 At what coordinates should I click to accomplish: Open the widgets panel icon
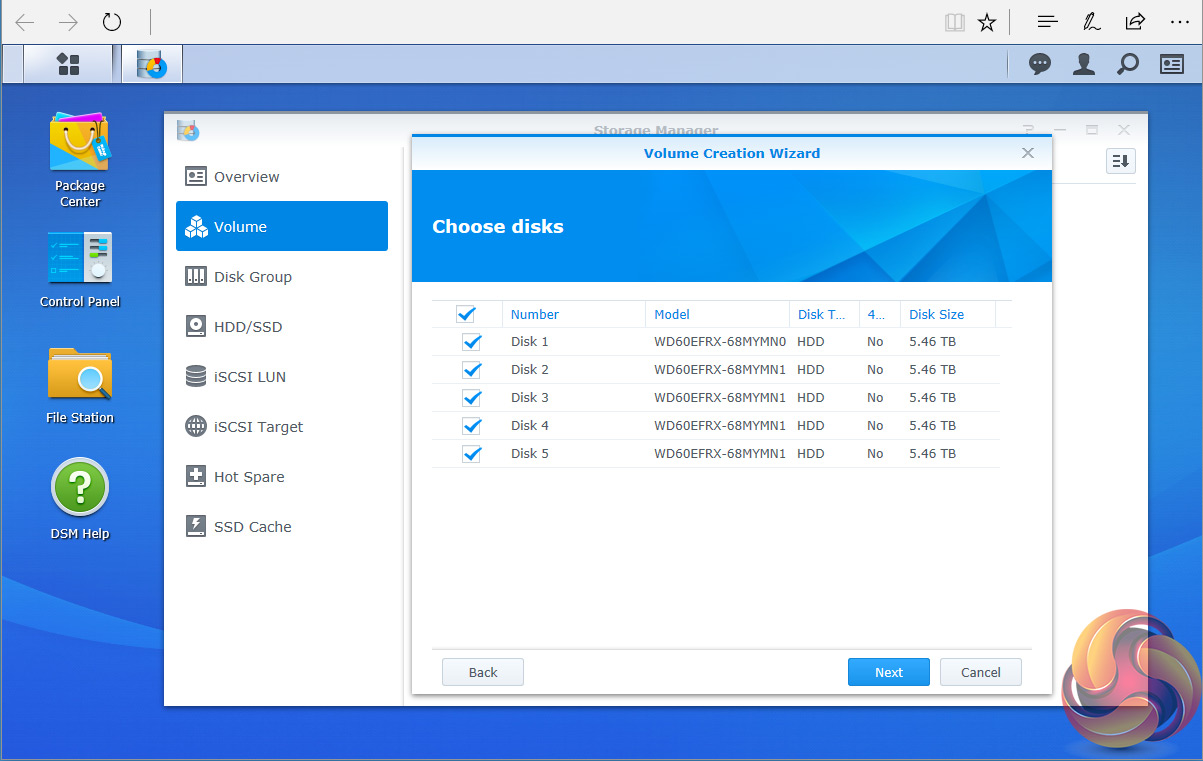(x=1171, y=64)
